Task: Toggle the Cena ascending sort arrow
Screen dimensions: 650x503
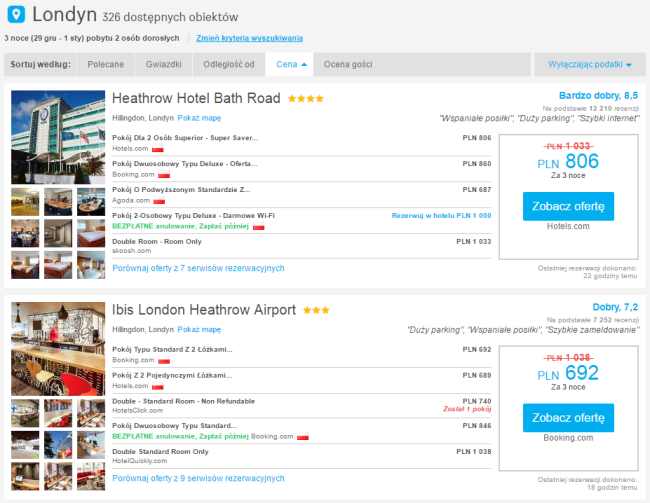Action: [304, 65]
